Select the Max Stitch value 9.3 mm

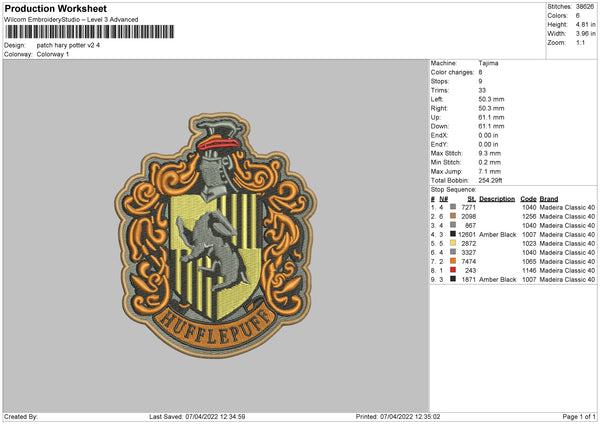(x=489, y=153)
